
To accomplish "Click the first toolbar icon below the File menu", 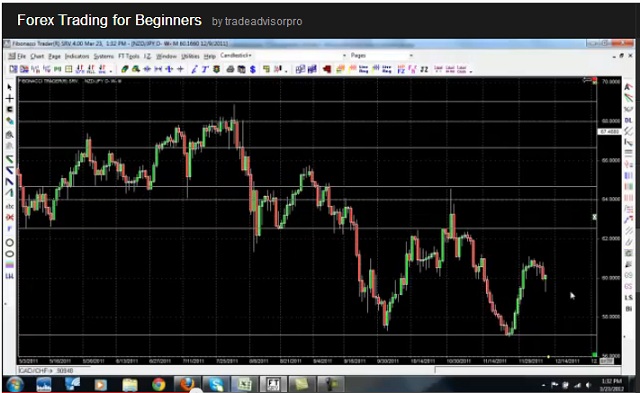I will [13, 69].
